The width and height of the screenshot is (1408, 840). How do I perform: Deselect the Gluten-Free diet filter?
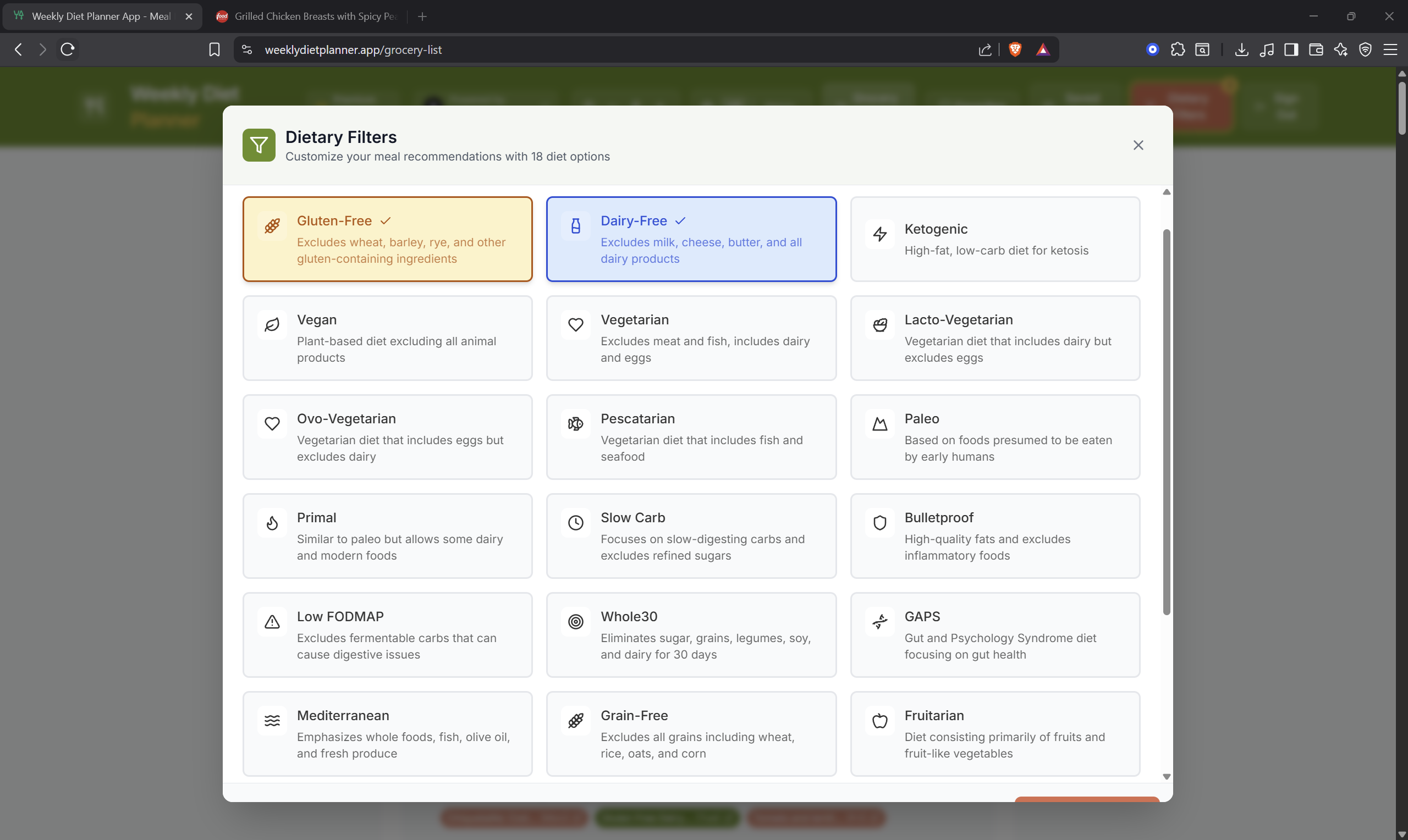pos(387,239)
